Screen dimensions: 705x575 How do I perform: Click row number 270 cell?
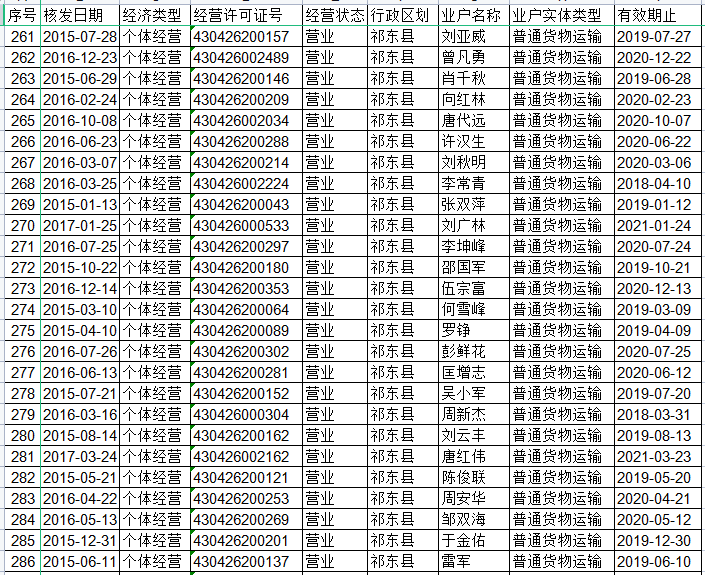[x=21, y=225]
